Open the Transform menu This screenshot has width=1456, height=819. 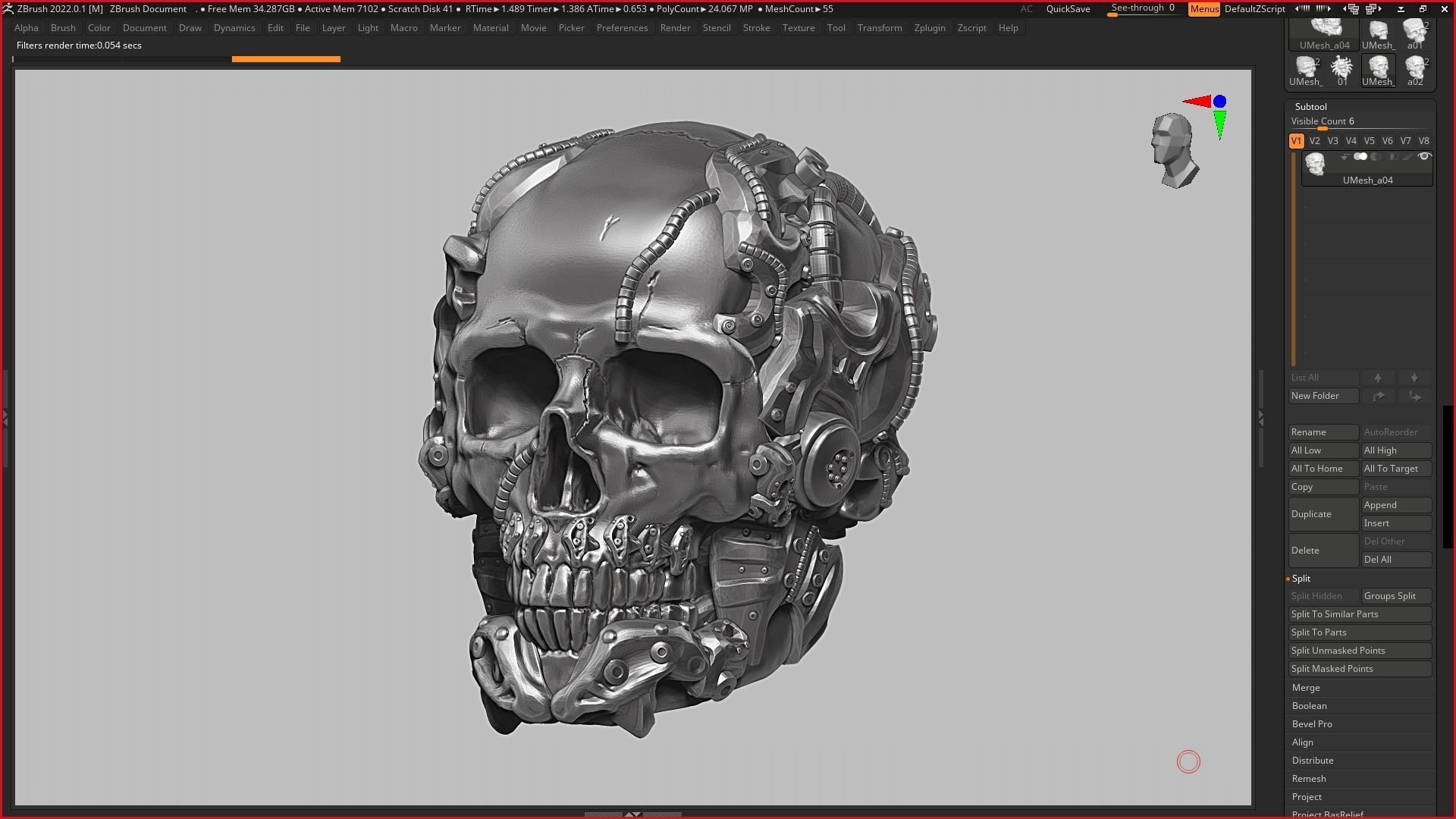click(x=880, y=28)
